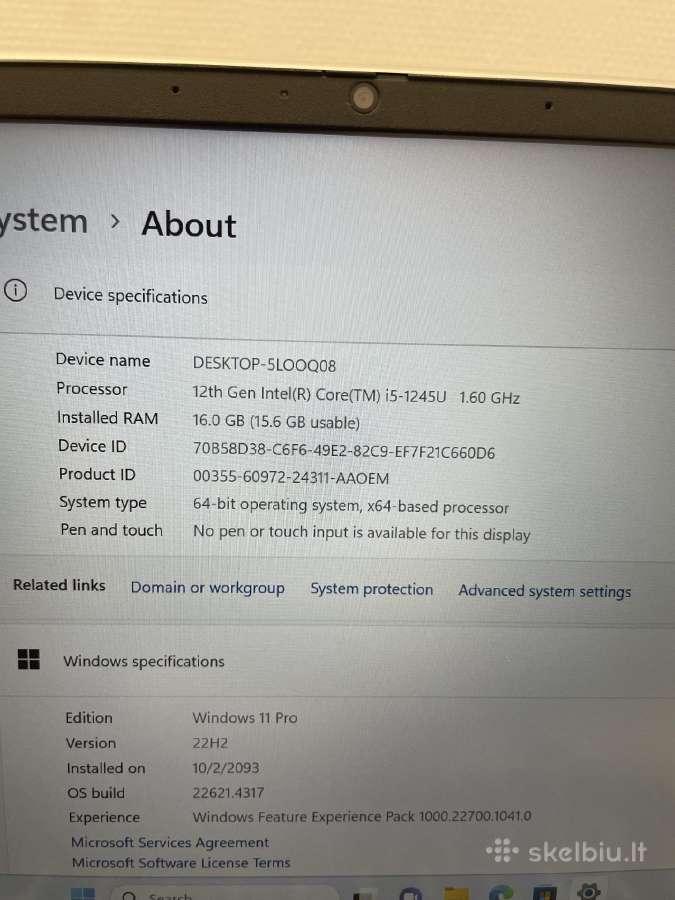Click the Edition label
The width and height of the screenshot is (675, 900).
tap(89, 717)
